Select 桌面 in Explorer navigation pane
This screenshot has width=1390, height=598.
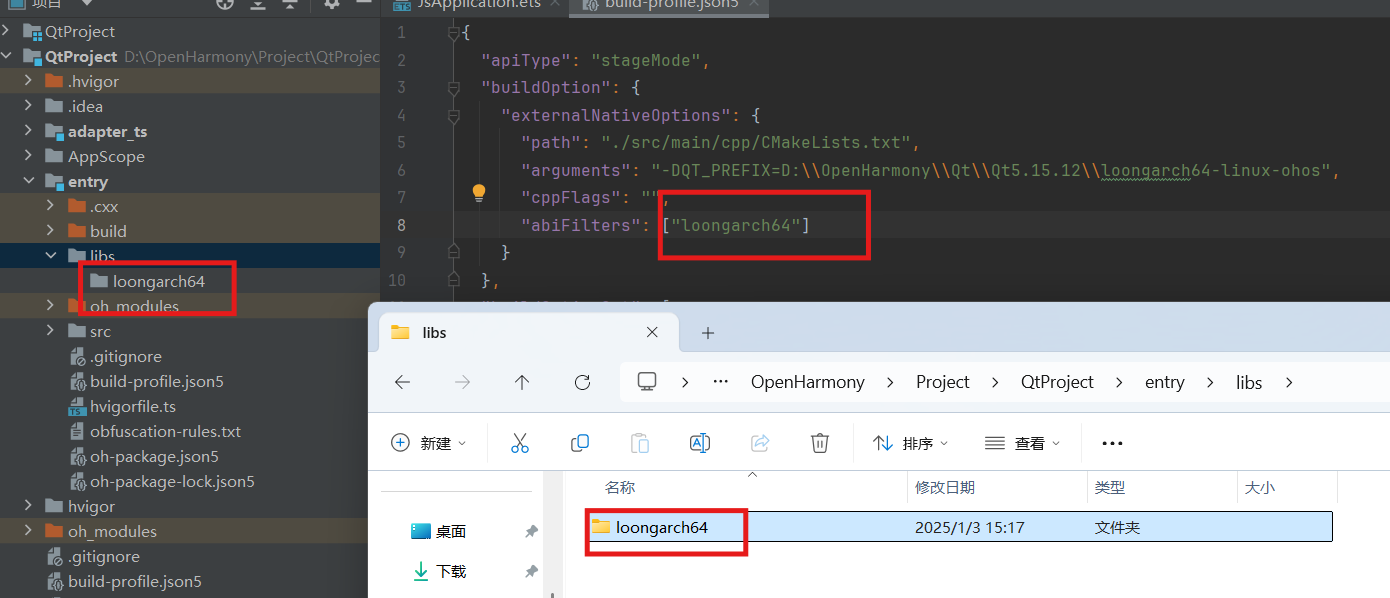pos(451,531)
